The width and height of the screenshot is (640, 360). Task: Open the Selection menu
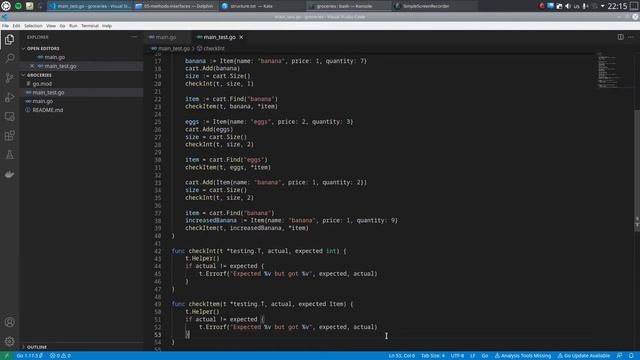click(x=33, y=26)
